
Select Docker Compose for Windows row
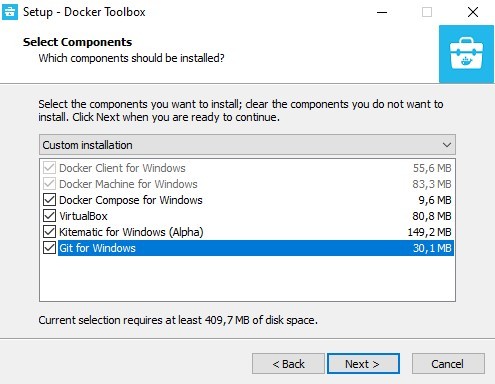(x=247, y=200)
